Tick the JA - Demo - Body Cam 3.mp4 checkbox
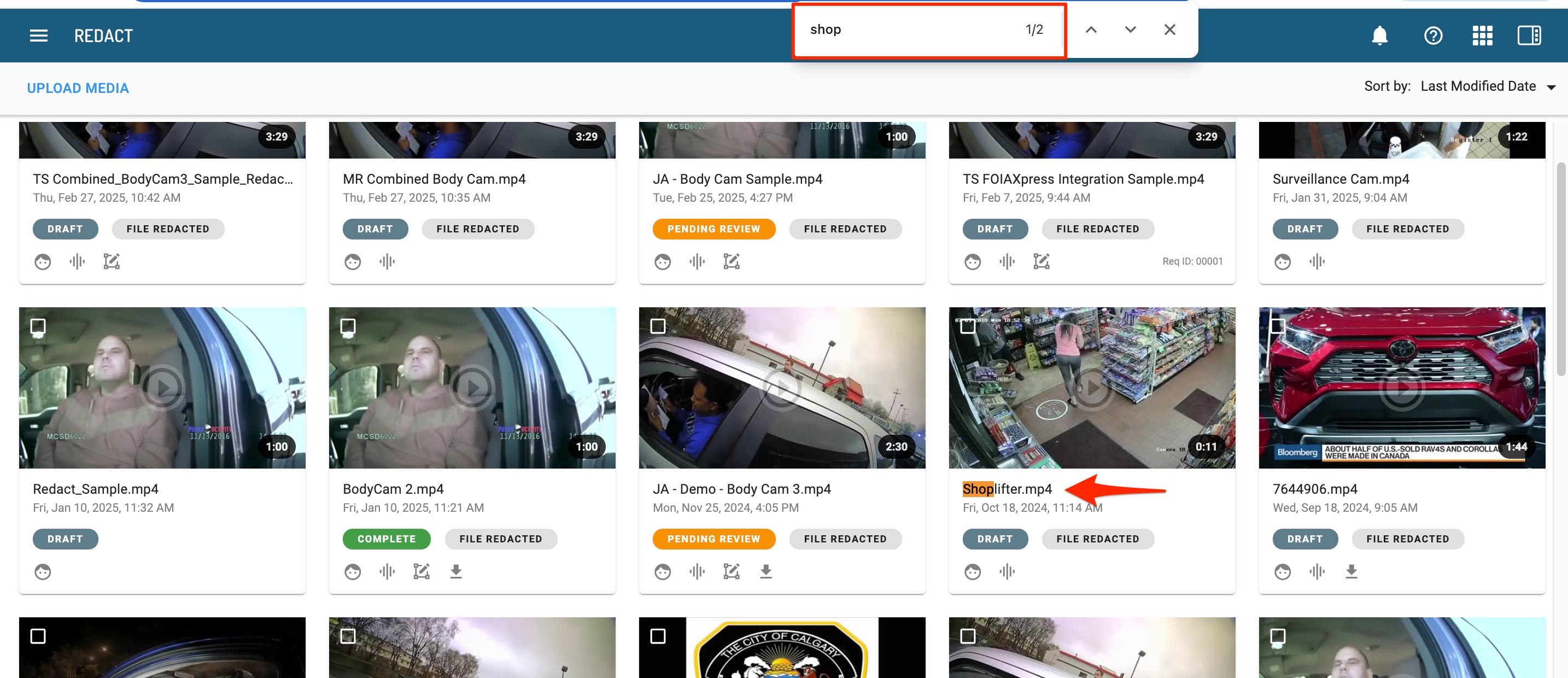1568x678 pixels. [657, 326]
